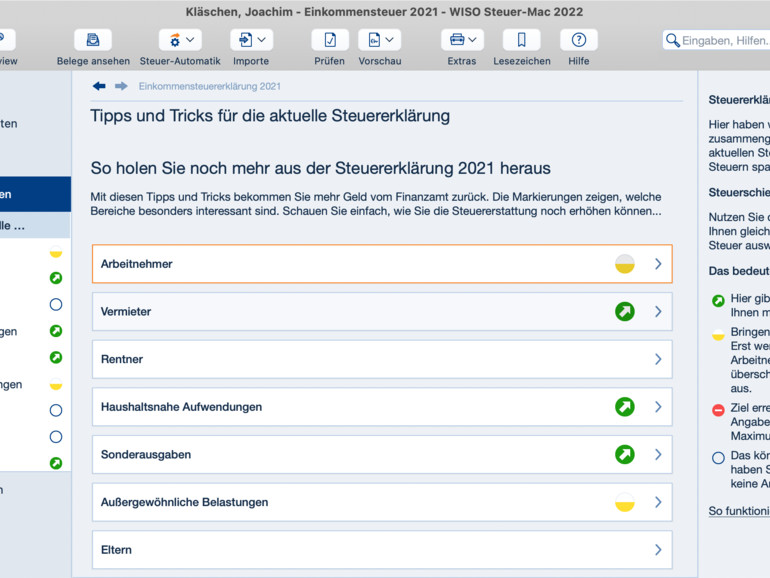
Task: Click the green arrow icon for Haushaltsnahe Aufwendungen
Action: point(625,407)
